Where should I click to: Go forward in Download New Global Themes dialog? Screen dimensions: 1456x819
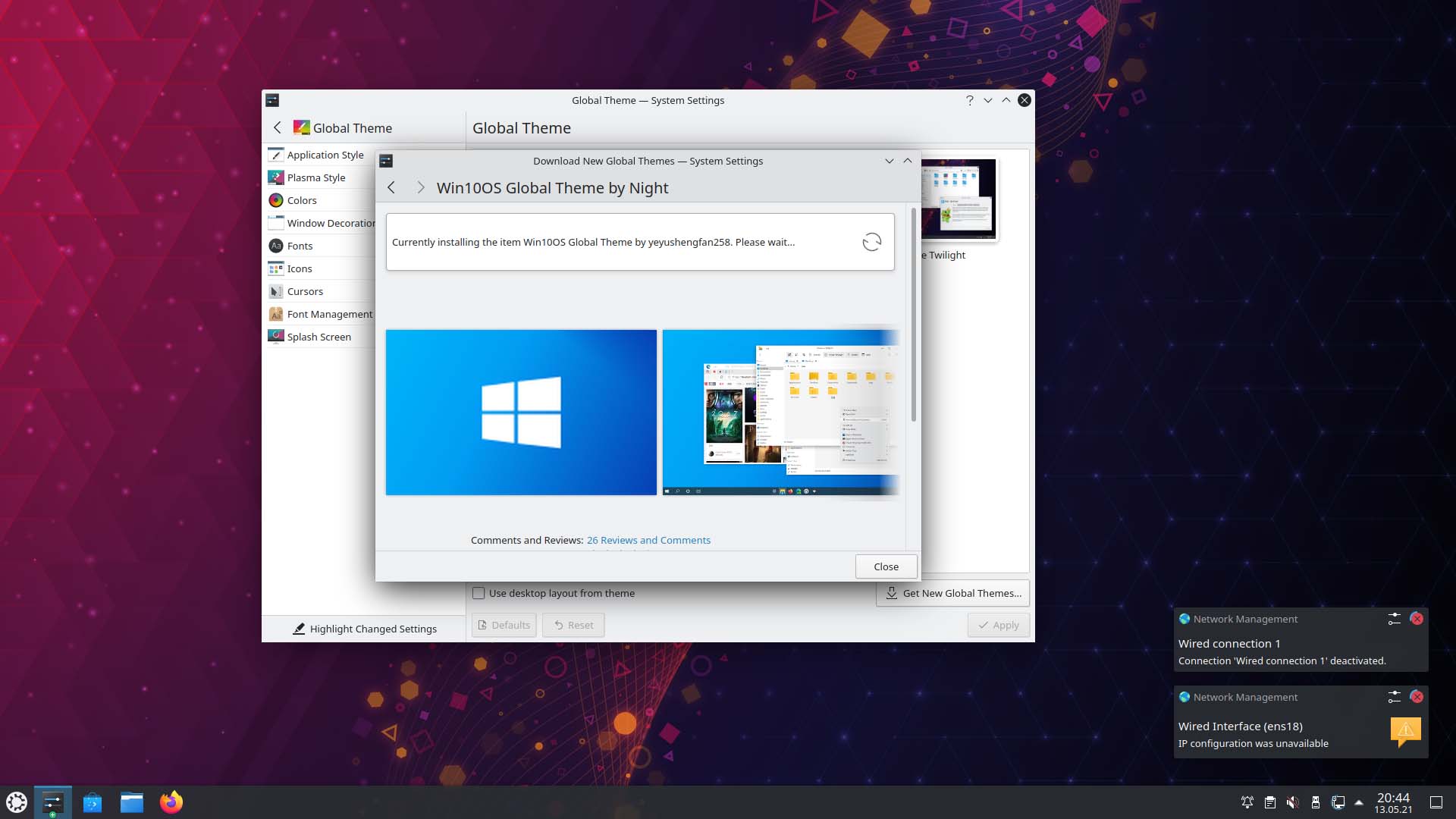[421, 187]
